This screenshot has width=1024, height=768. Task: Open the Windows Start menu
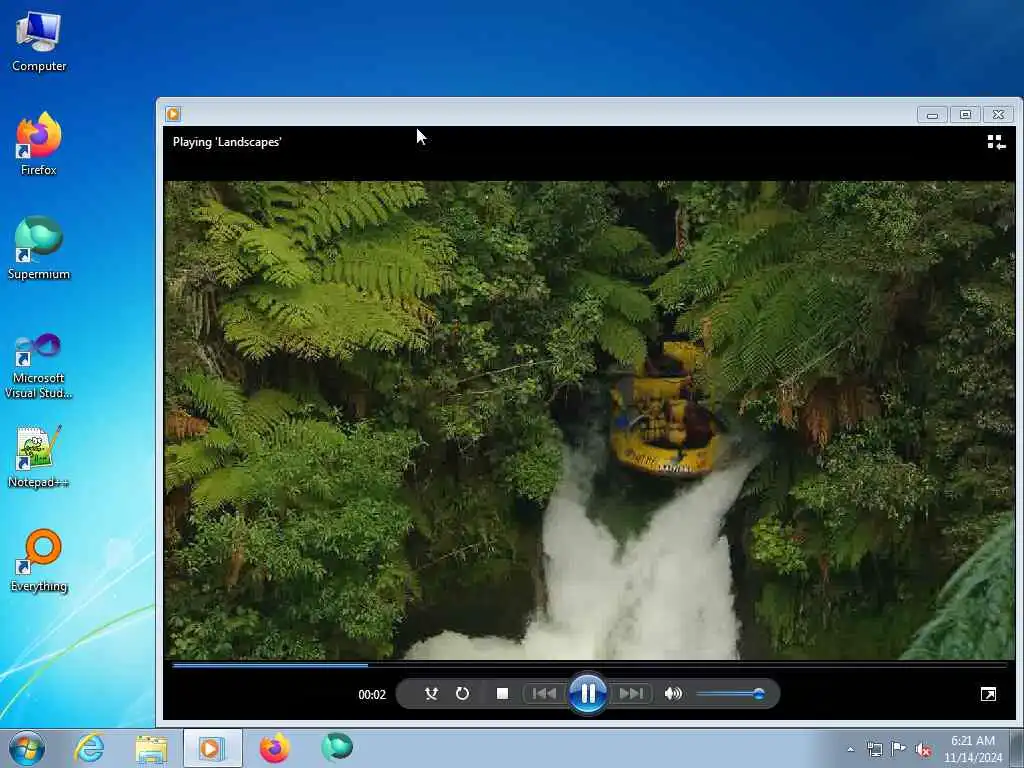(27, 748)
